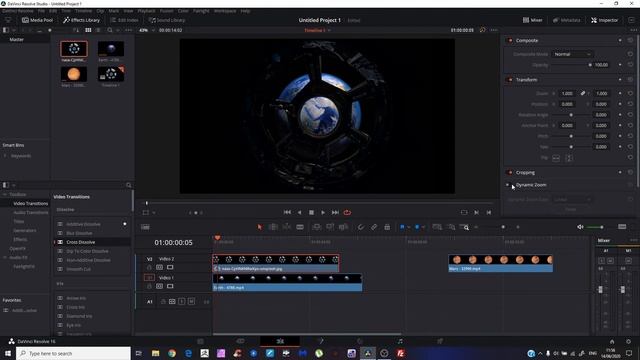Adjust the Pitch slider
The height and width of the screenshot is (360, 640).
pos(571,136)
